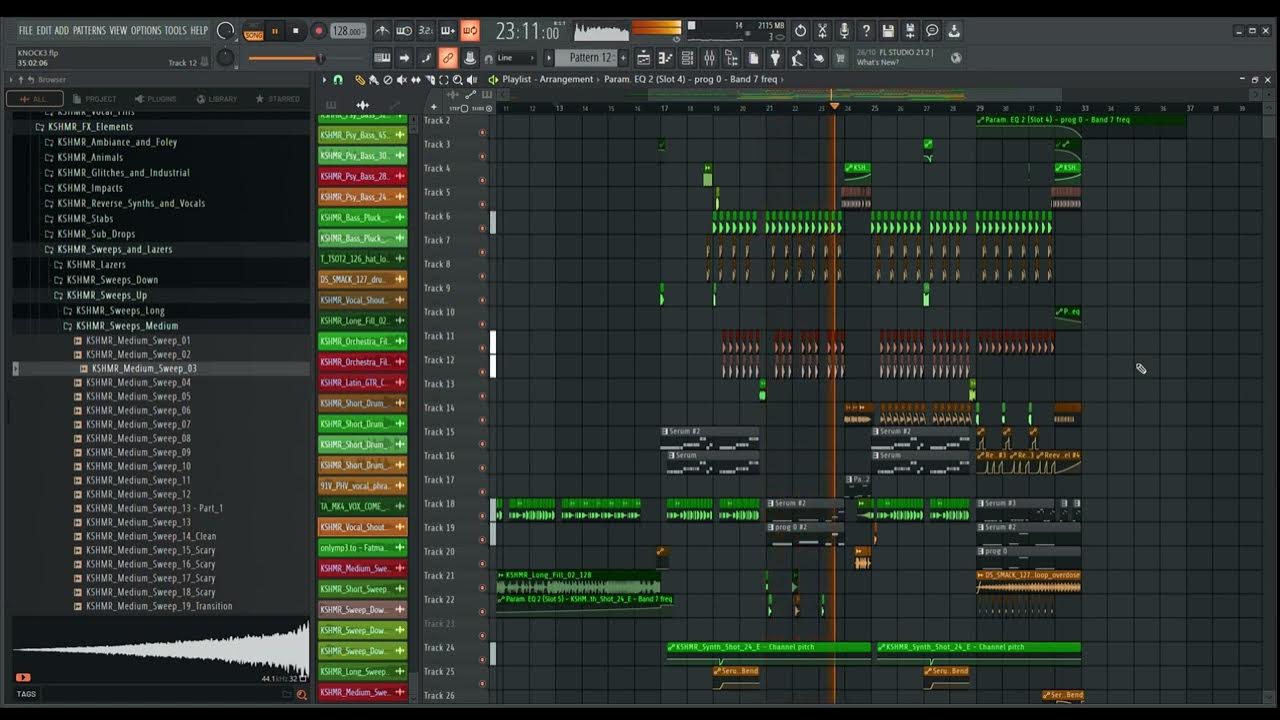Click the microphone one-click recording icon

coord(844,31)
